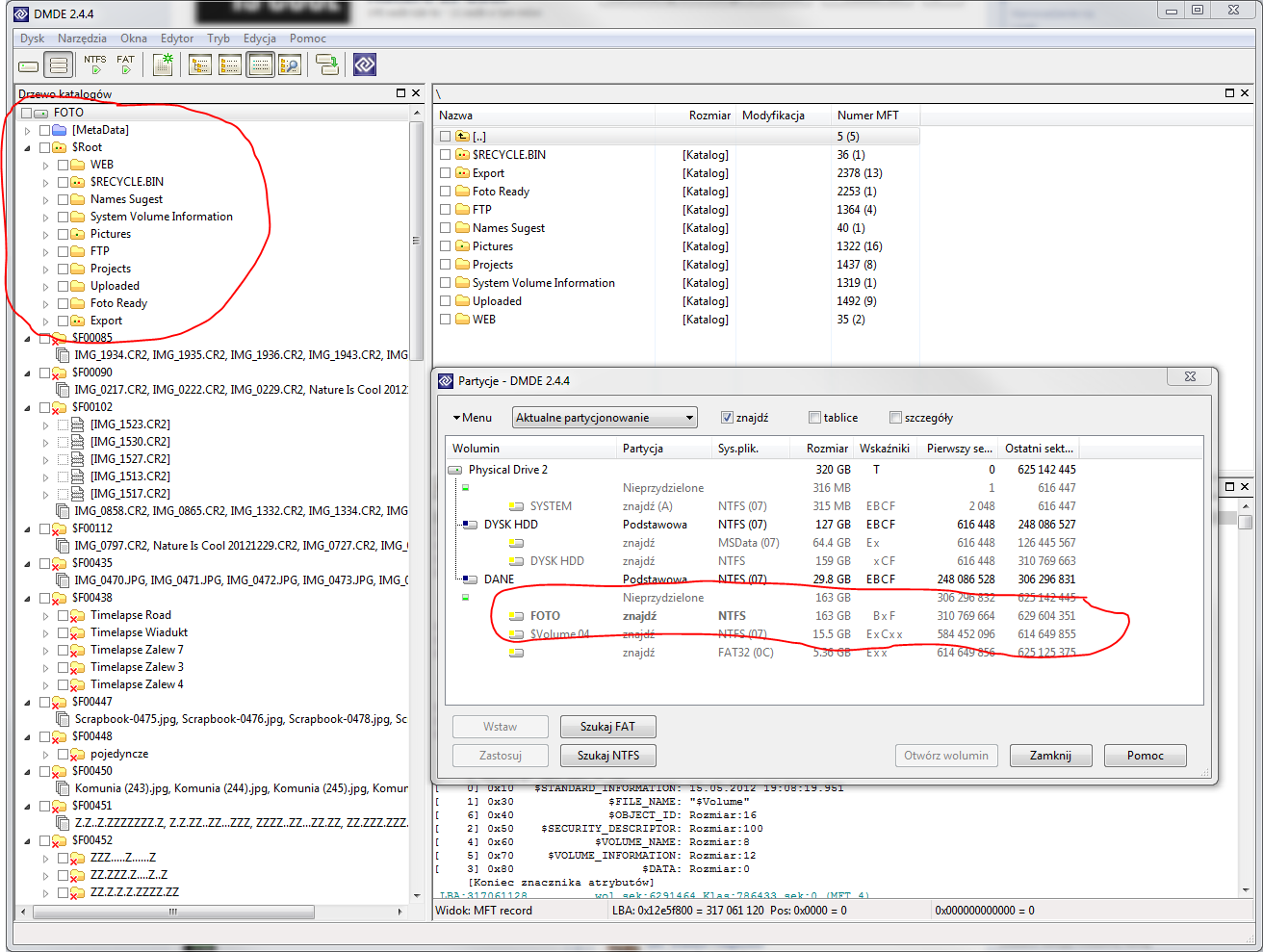Image resolution: width=1263 pixels, height=952 pixels.
Task: Click the $RECYCLE.BIN folder icon in file list
Action: point(462,155)
